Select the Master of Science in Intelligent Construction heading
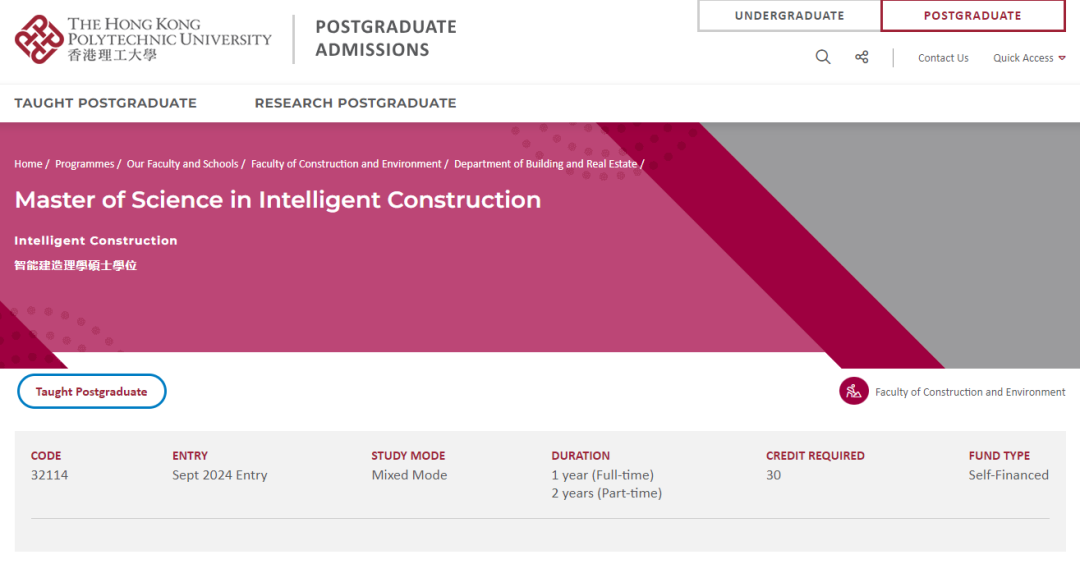This screenshot has width=1080, height=564. [x=278, y=200]
